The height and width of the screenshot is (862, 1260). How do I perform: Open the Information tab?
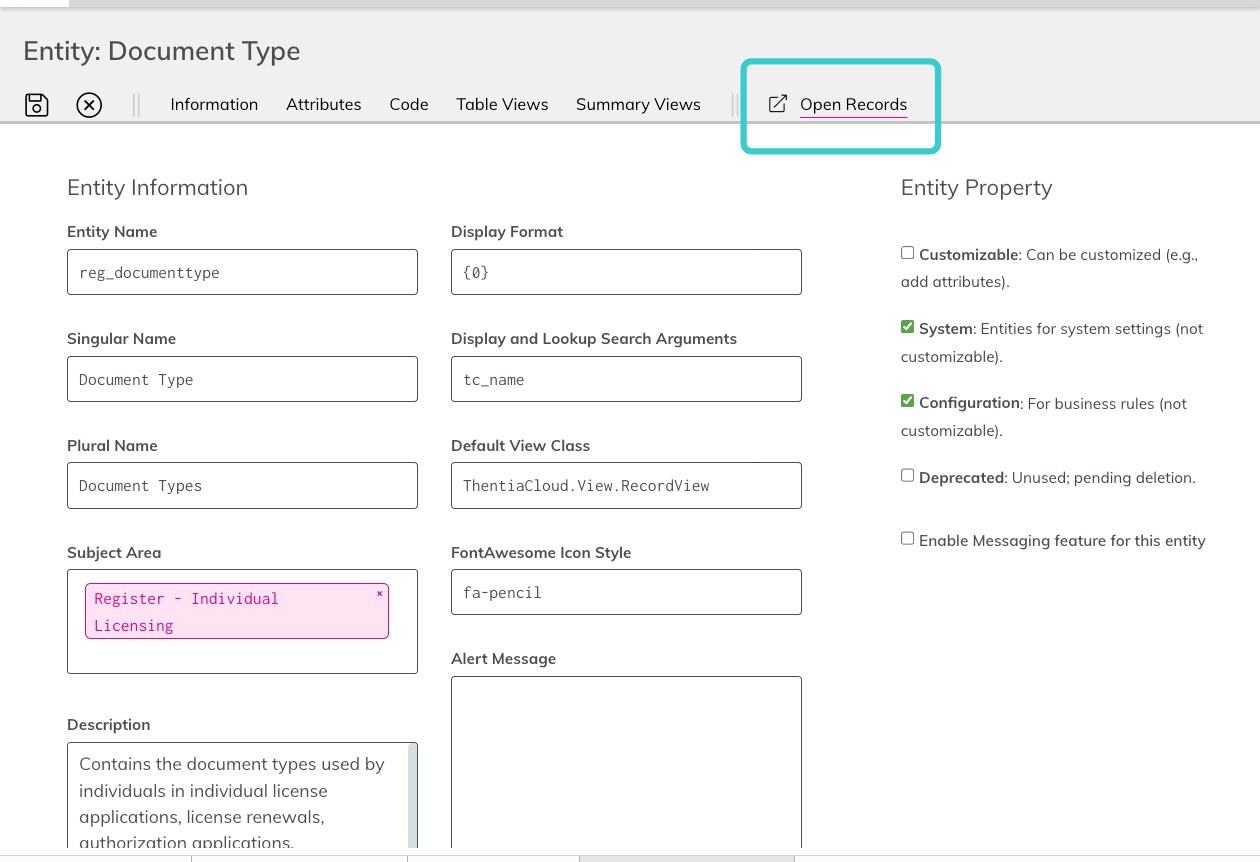click(x=214, y=104)
